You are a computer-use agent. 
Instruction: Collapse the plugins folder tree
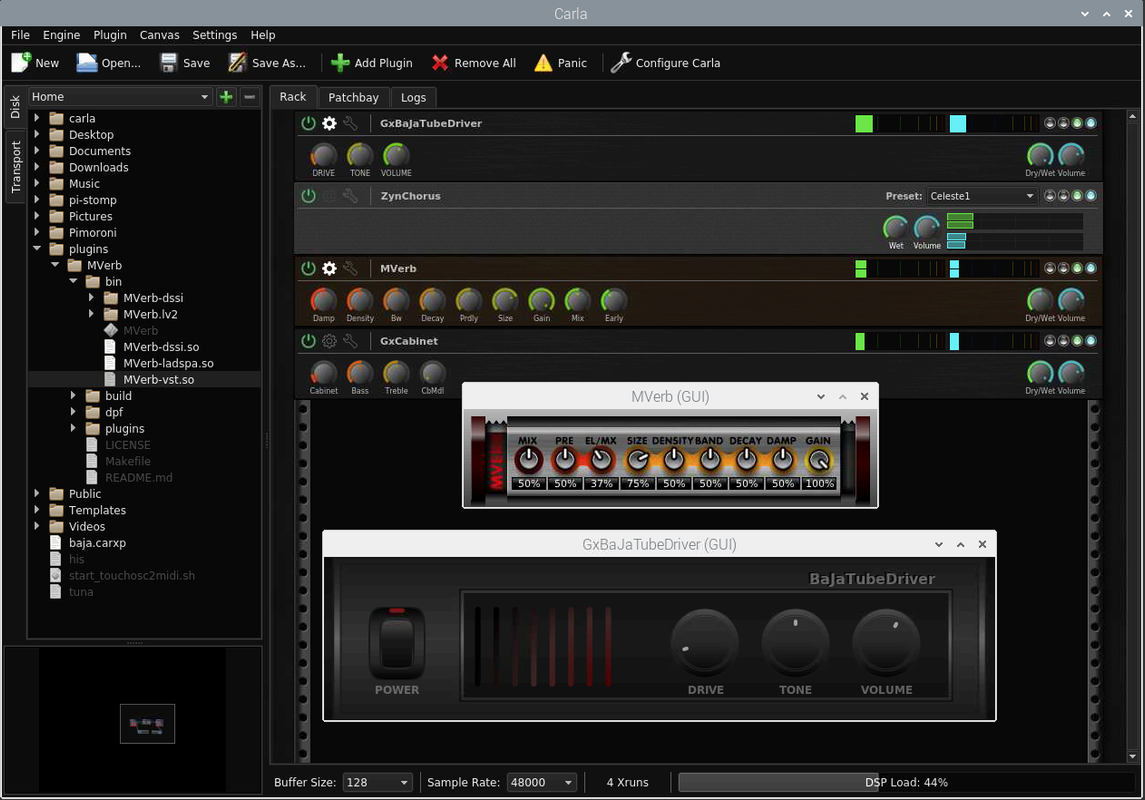pyautogui.click(x=37, y=249)
